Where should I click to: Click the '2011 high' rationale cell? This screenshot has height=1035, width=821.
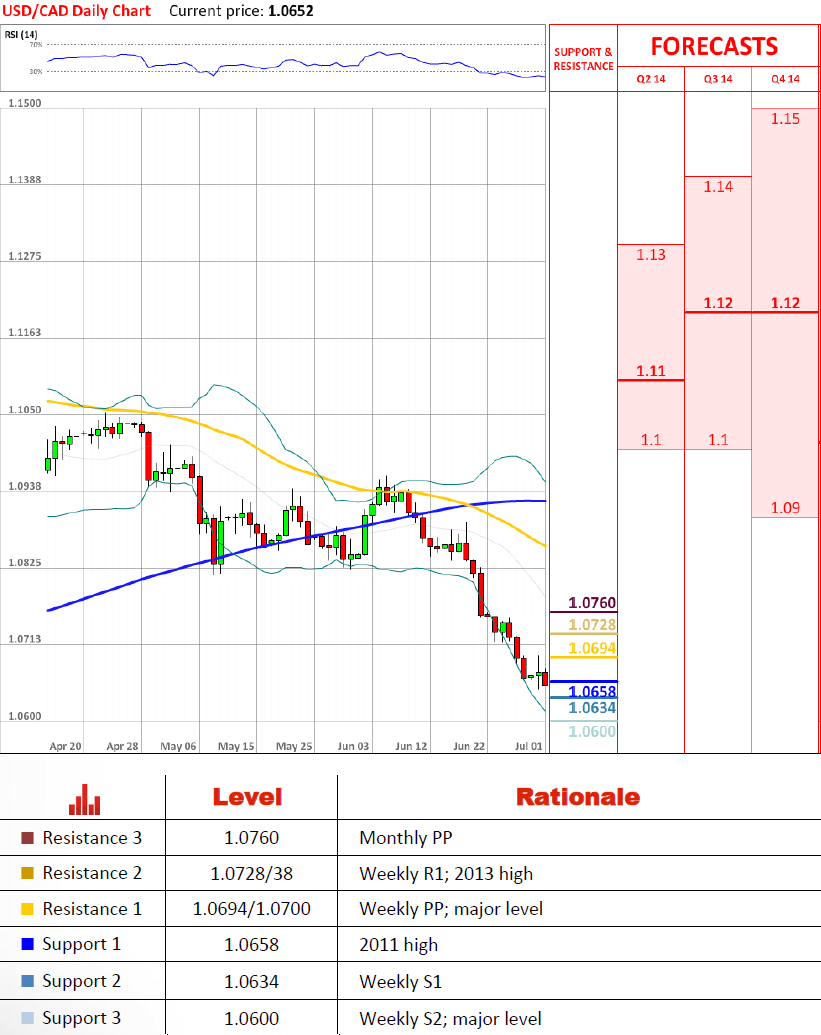(x=399, y=945)
